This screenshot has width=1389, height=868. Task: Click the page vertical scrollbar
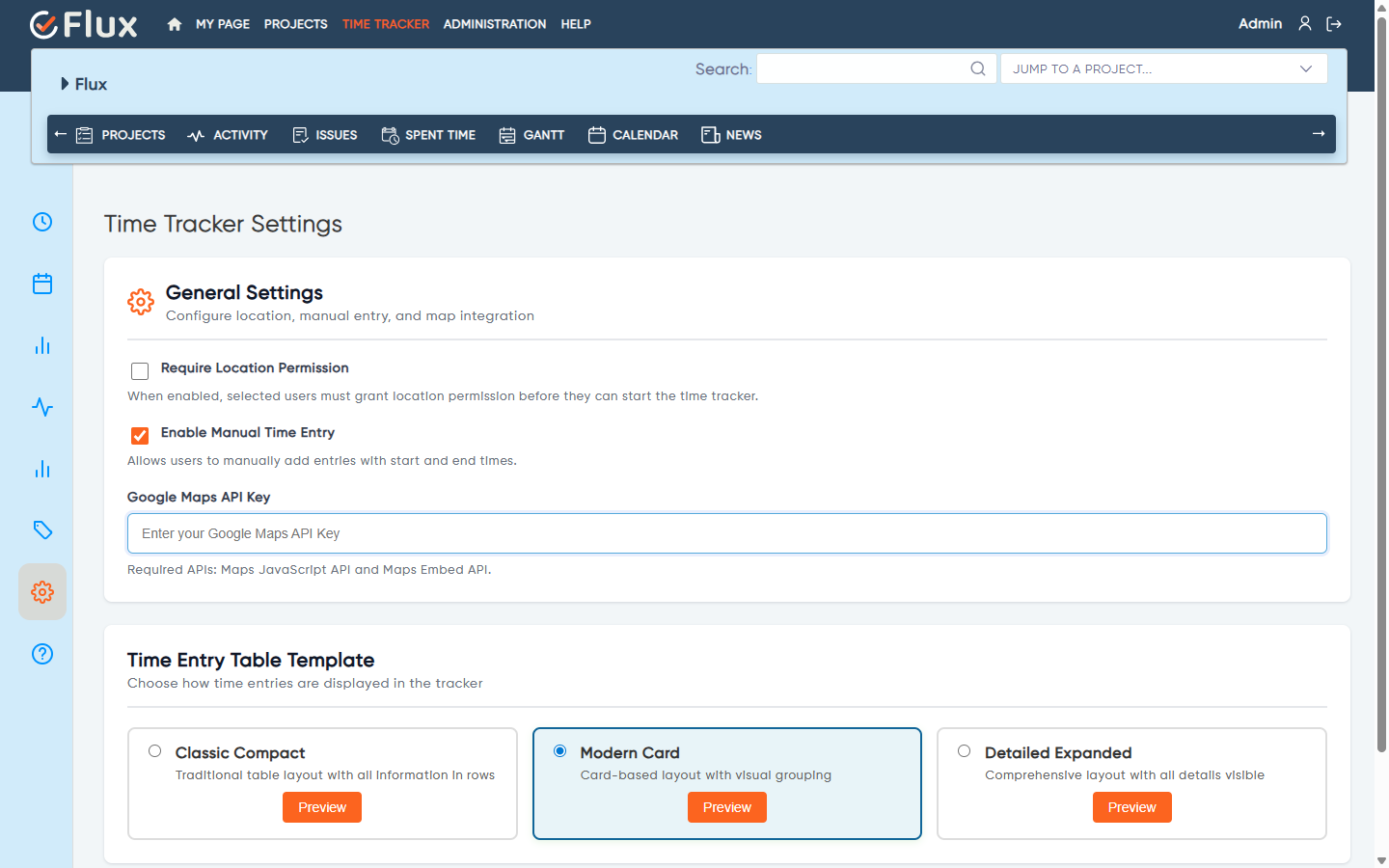[x=1381, y=386]
